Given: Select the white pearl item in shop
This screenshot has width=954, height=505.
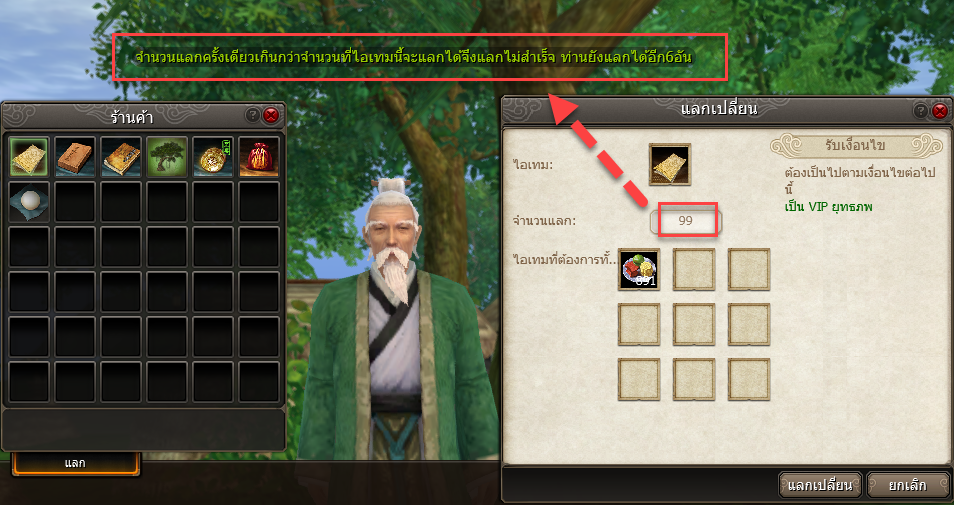Looking at the screenshot, I should 29,202.
